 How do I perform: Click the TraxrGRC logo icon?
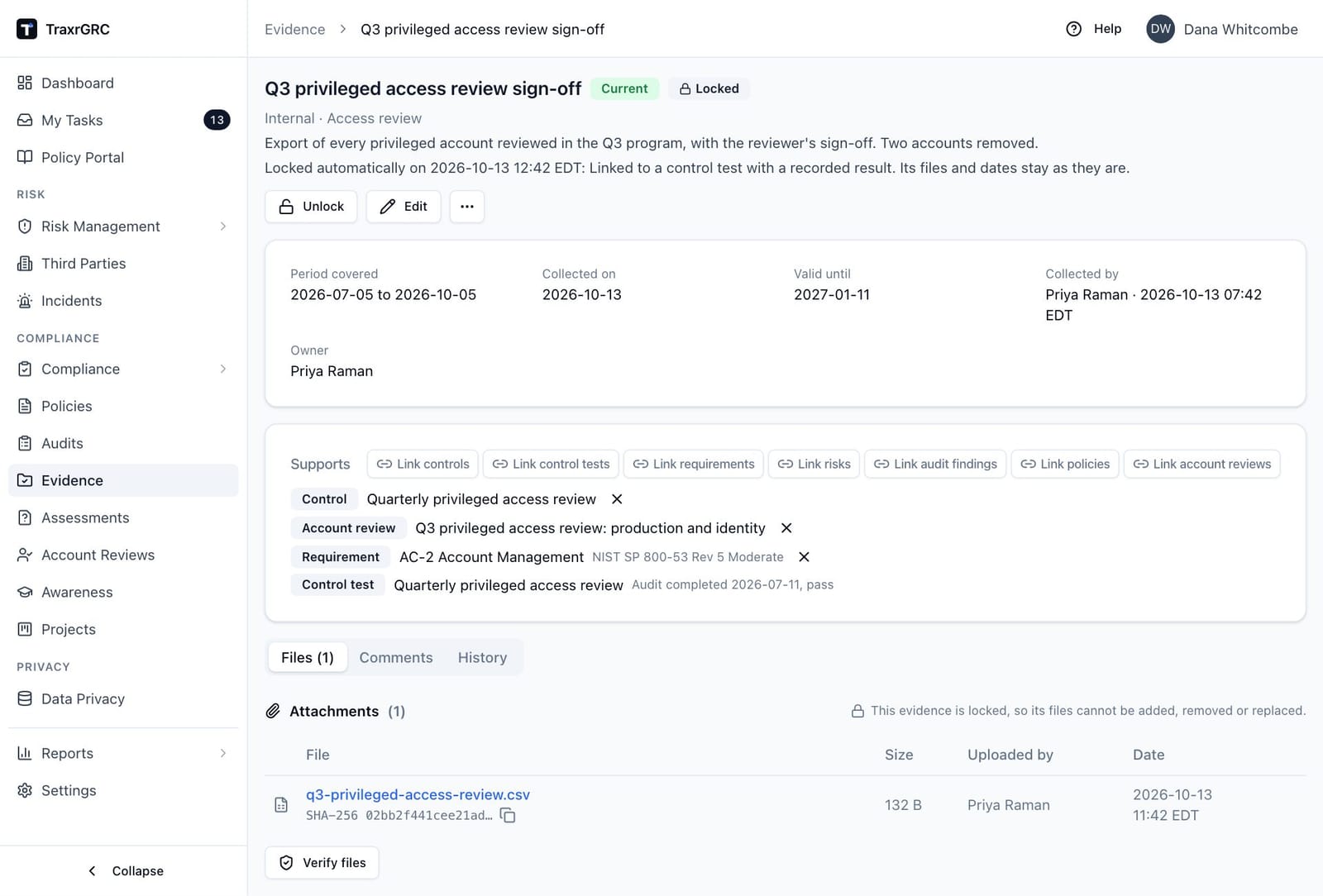point(26,29)
